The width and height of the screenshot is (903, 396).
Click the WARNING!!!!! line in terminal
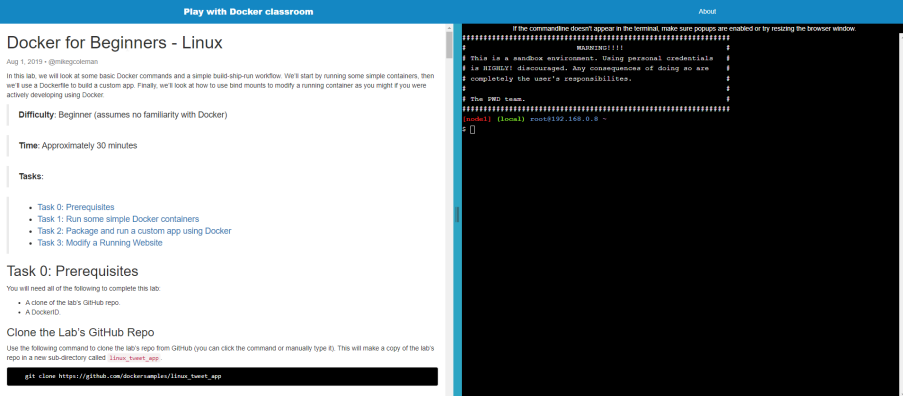tap(600, 48)
